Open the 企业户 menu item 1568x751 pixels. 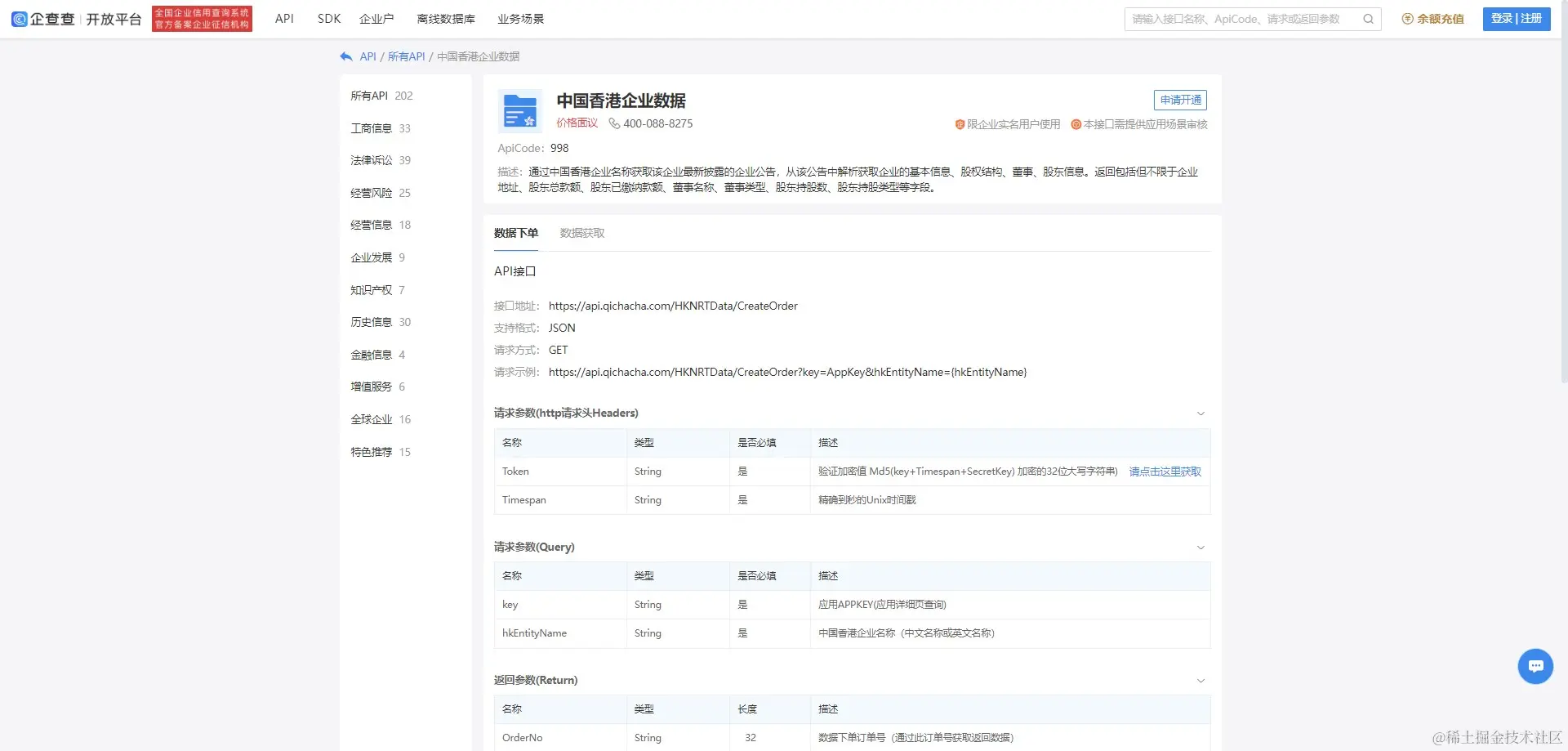pos(376,19)
